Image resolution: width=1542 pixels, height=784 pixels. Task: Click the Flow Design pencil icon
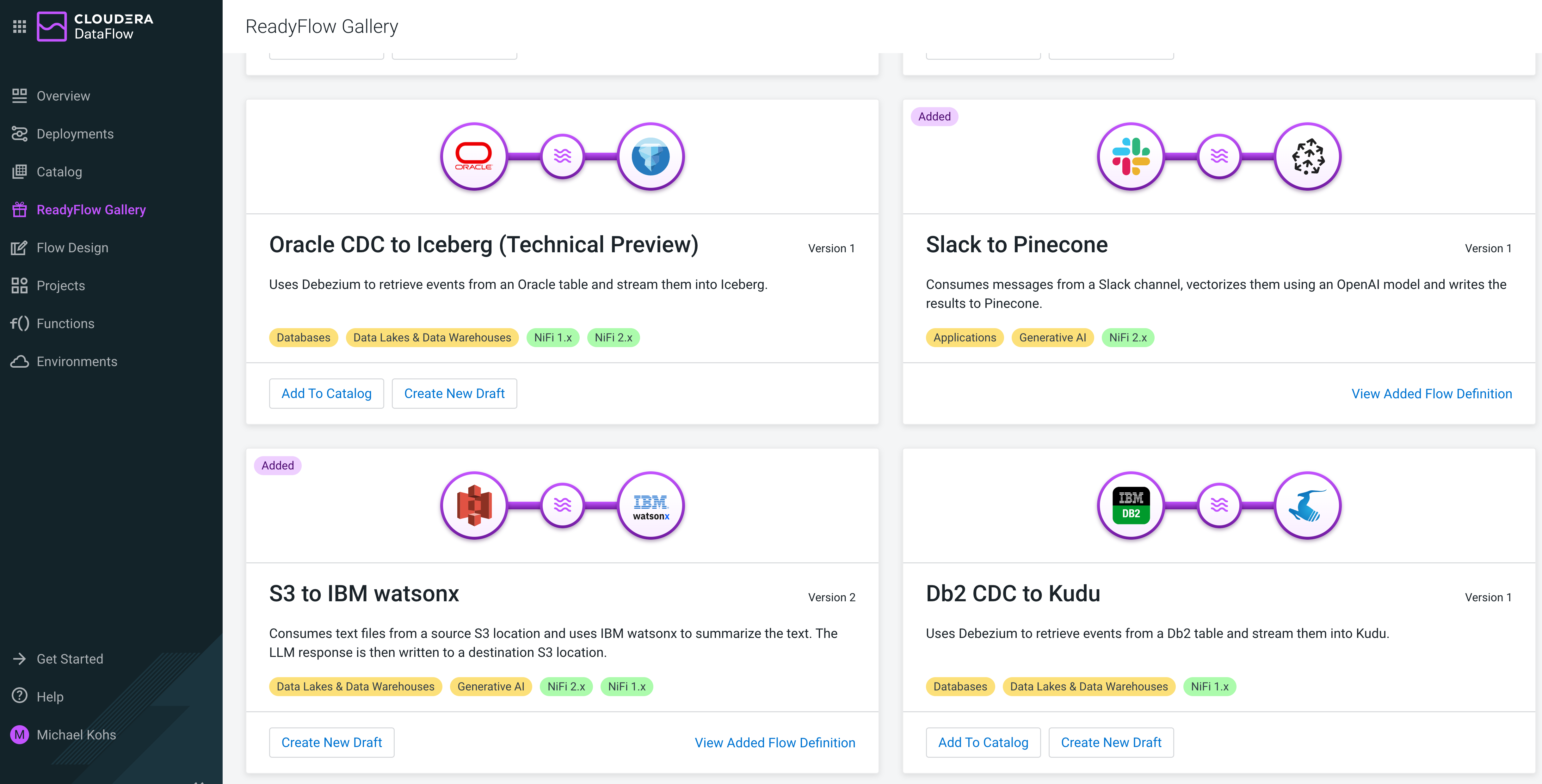coord(20,247)
